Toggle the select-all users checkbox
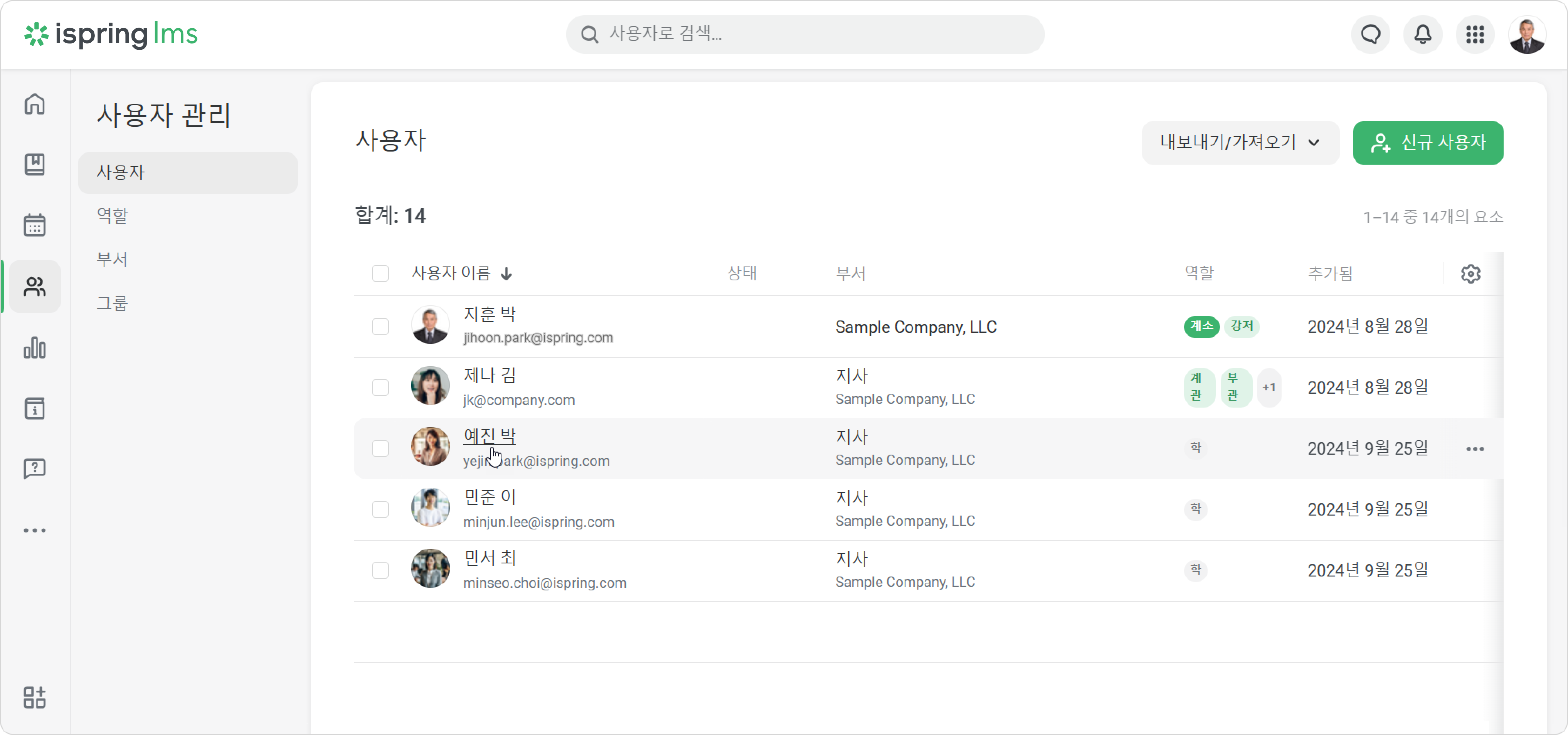 [x=380, y=273]
